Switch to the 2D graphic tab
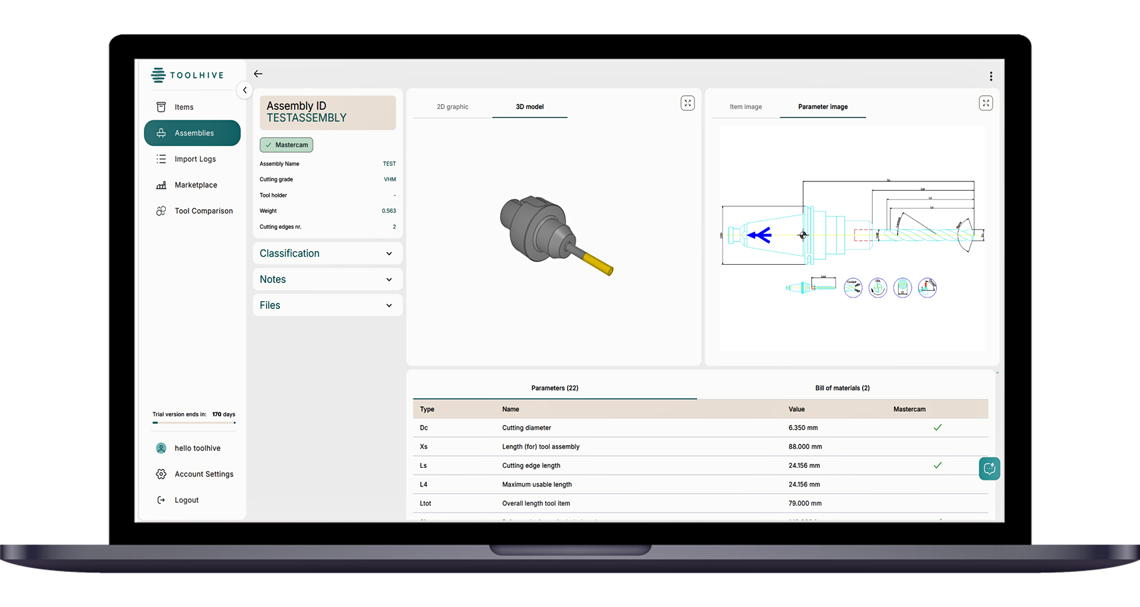 pos(452,107)
